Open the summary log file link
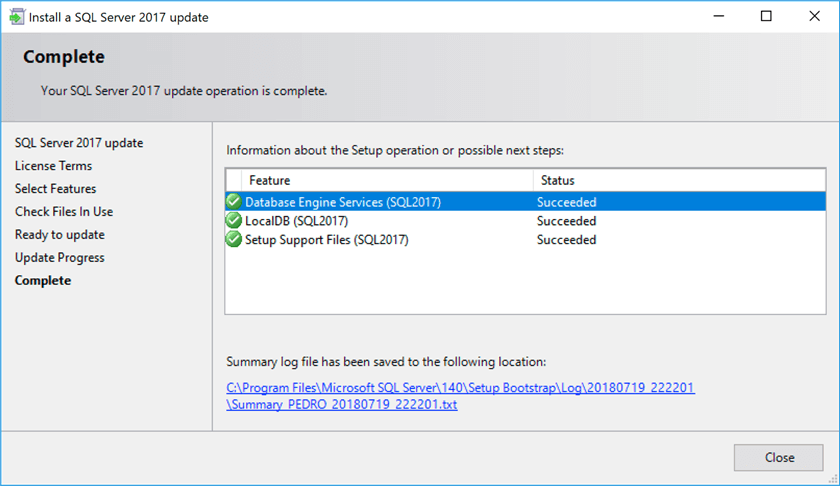Viewport: 840px width, 486px height. [x=460, y=387]
